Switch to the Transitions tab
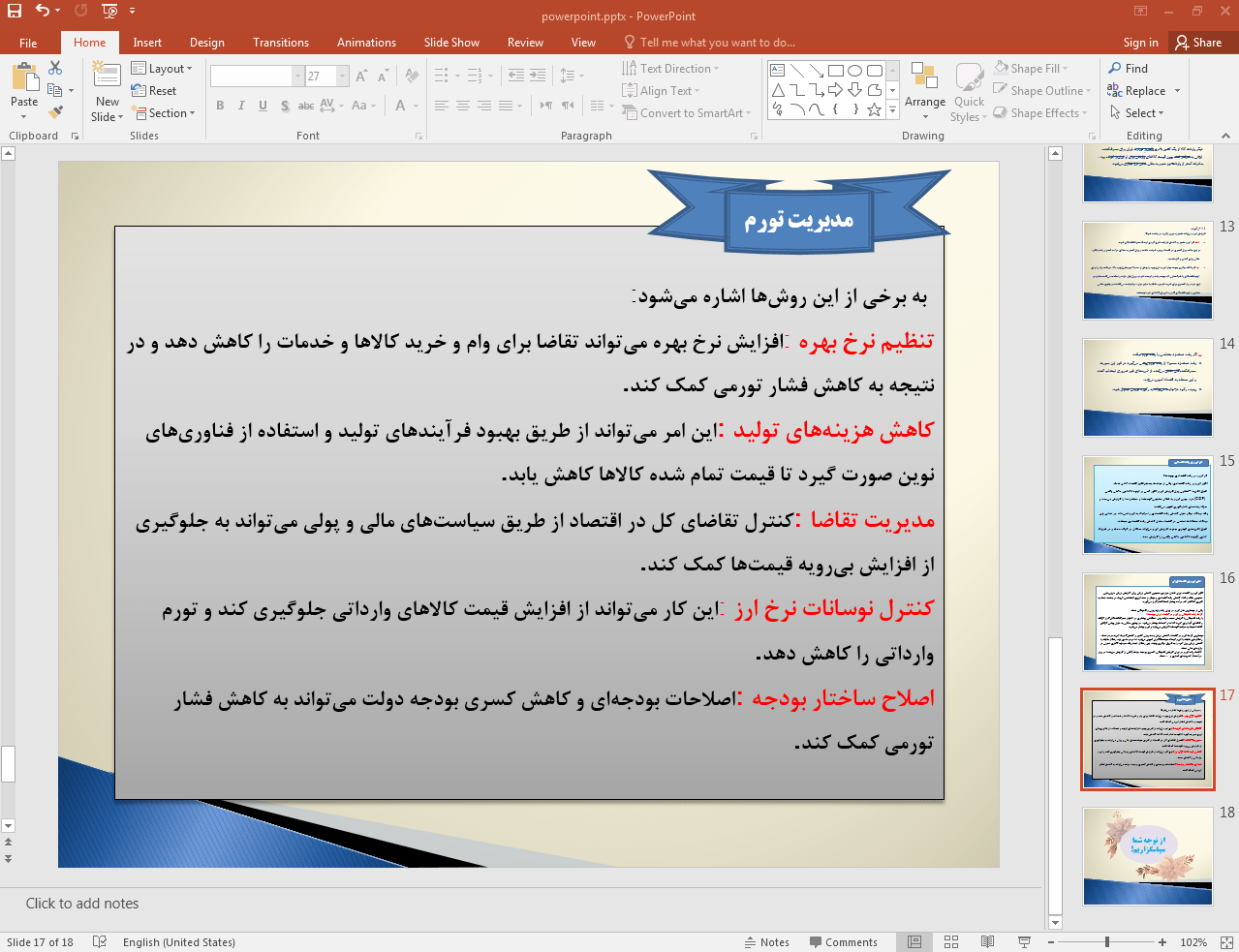Image resolution: width=1239 pixels, height=952 pixels. click(x=281, y=43)
